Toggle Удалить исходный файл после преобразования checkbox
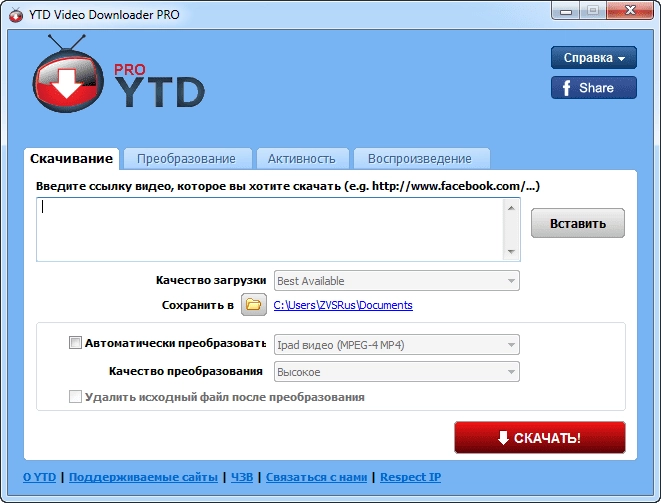The image size is (661, 503). pos(75,396)
